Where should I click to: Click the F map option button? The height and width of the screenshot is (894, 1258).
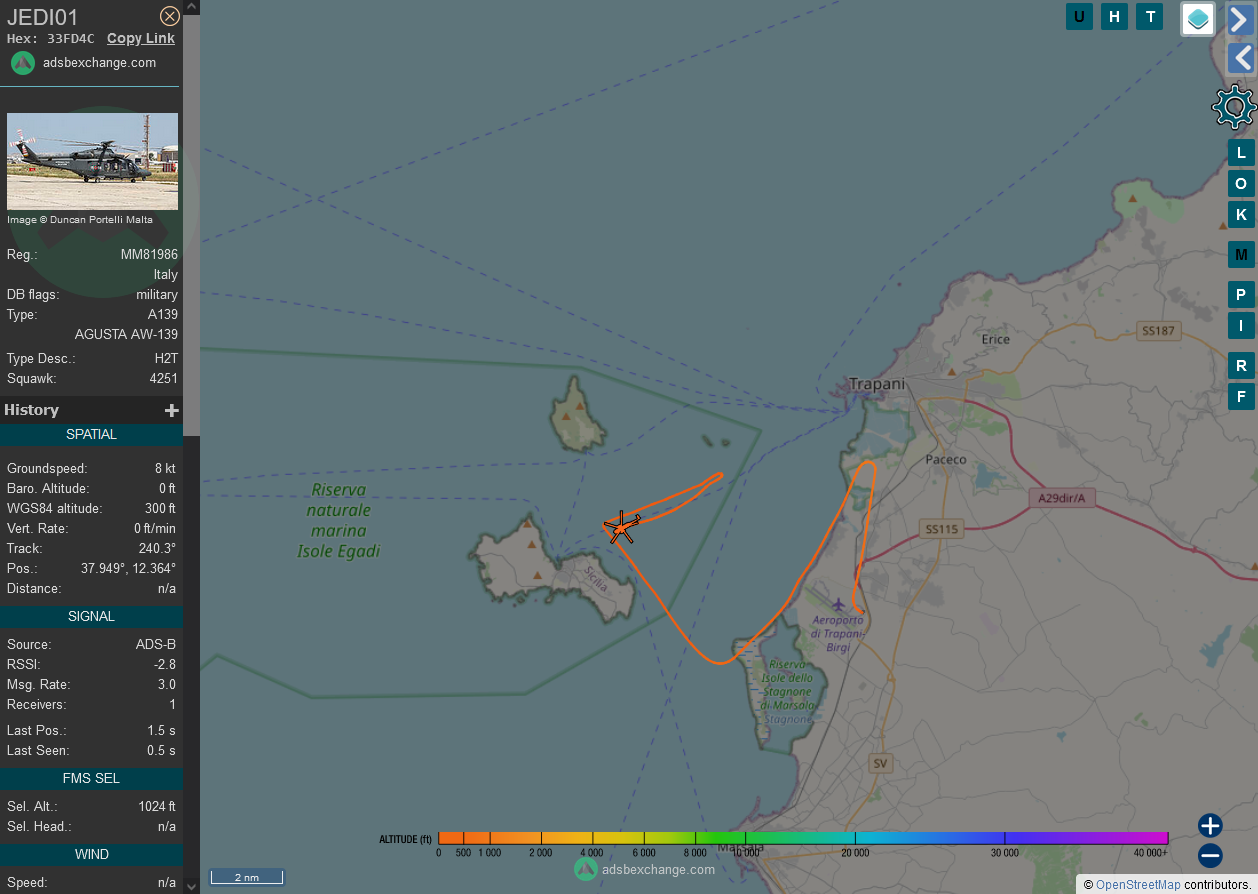click(1241, 396)
